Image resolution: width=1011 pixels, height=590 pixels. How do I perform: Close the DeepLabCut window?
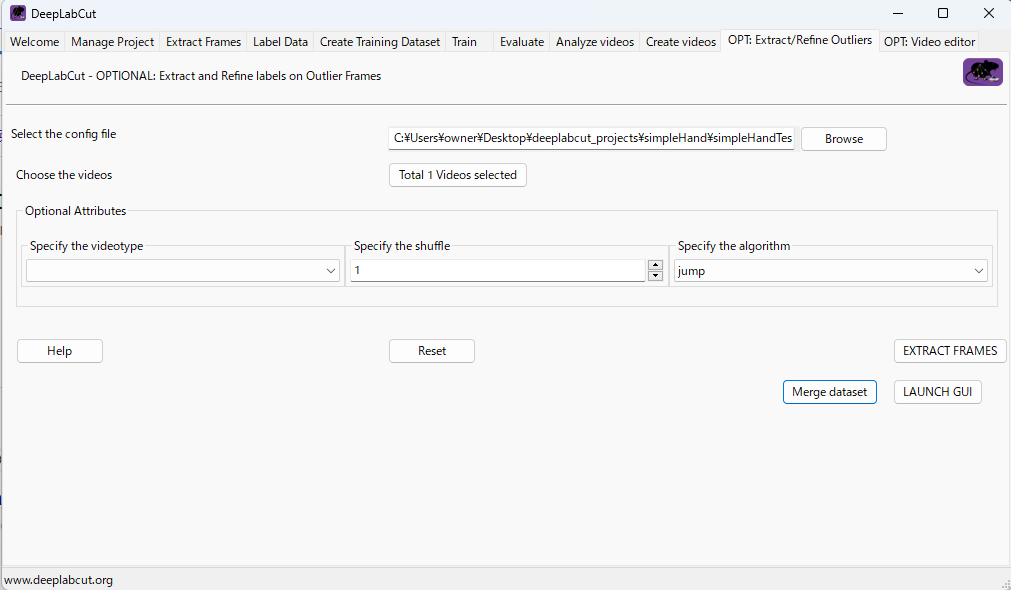[988, 14]
